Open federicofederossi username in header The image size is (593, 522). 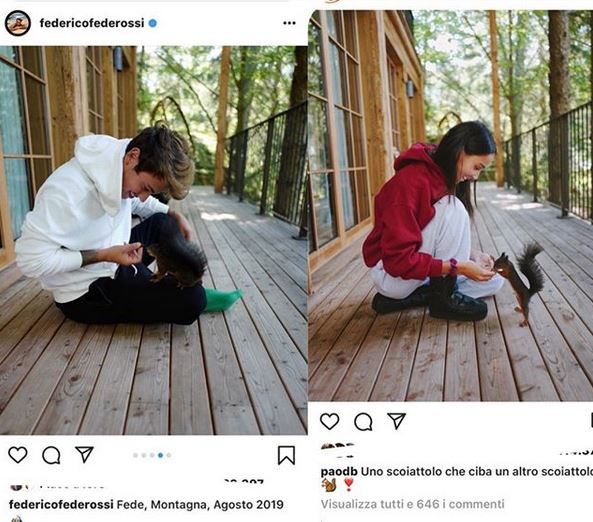coord(92,23)
